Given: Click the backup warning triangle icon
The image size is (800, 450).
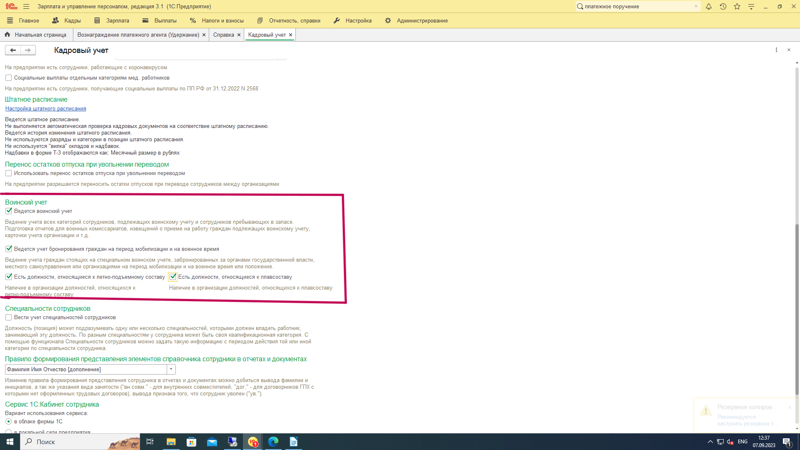Looking at the screenshot, I should click(706, 411).
